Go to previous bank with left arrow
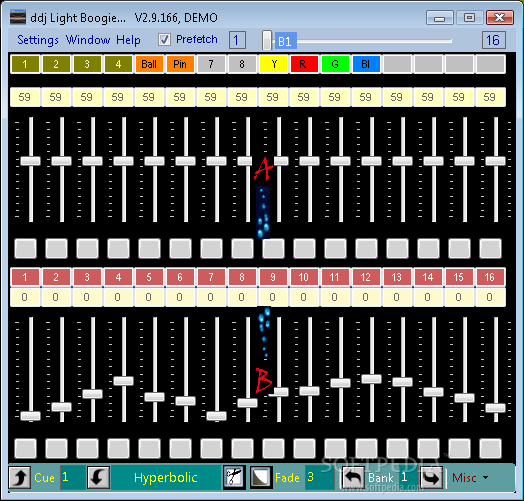 click(x=353, y=478)
